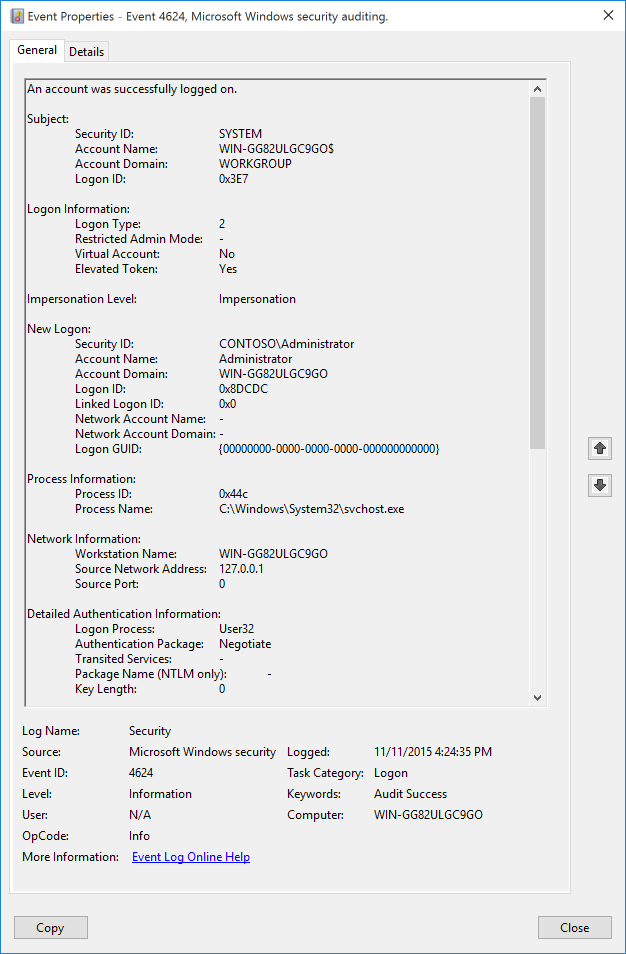Click the svchost.exe process name path
The width and height of the screenshot is (626, 954).
(x=311, y=509)
